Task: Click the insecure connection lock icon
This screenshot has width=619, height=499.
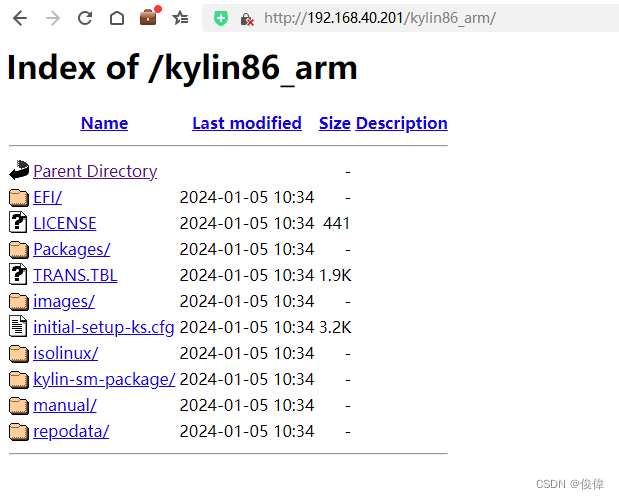Action: pos(247,19)
